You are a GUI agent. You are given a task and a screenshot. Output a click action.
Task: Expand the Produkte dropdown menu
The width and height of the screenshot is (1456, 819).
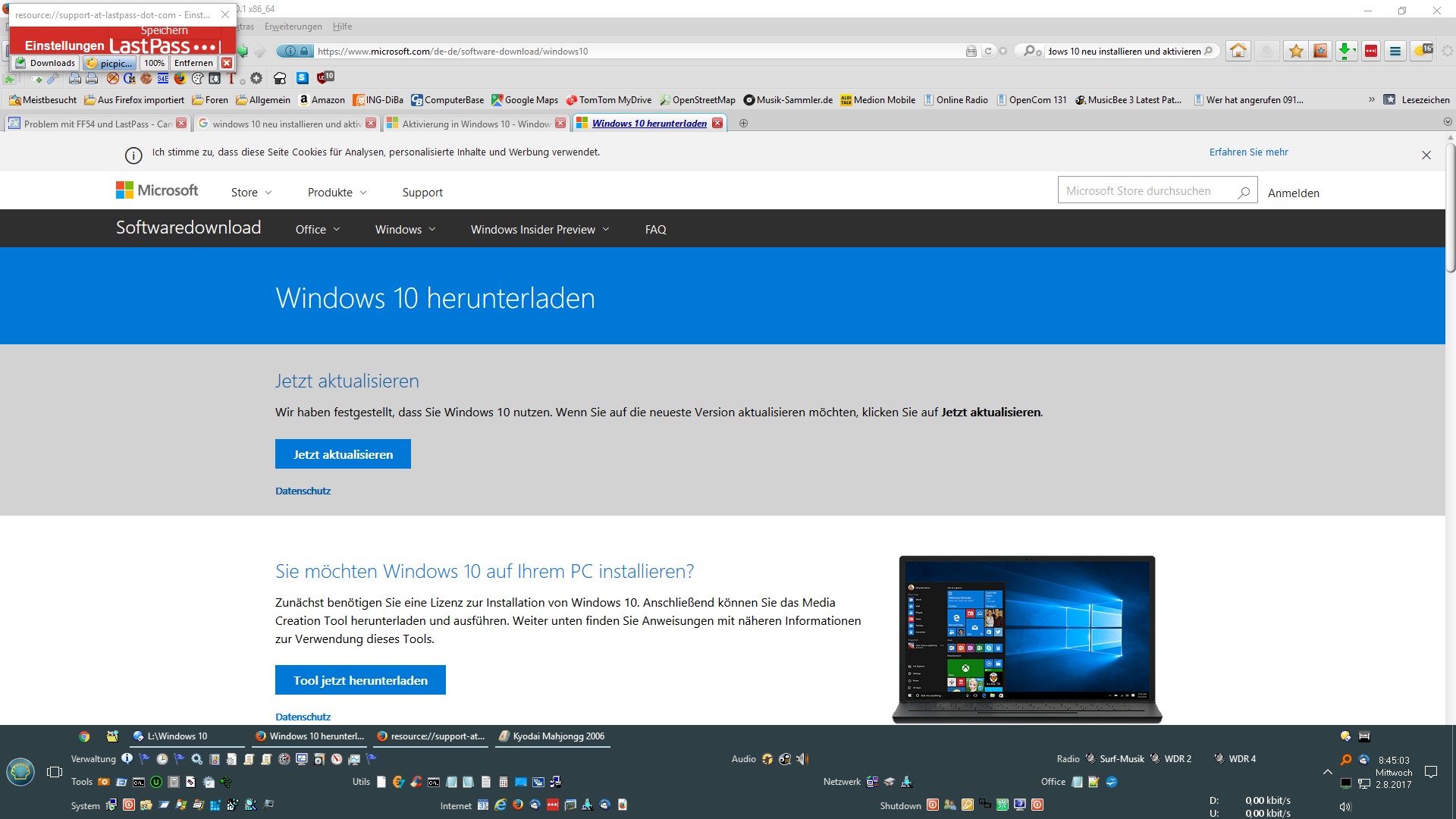(337, 193)
